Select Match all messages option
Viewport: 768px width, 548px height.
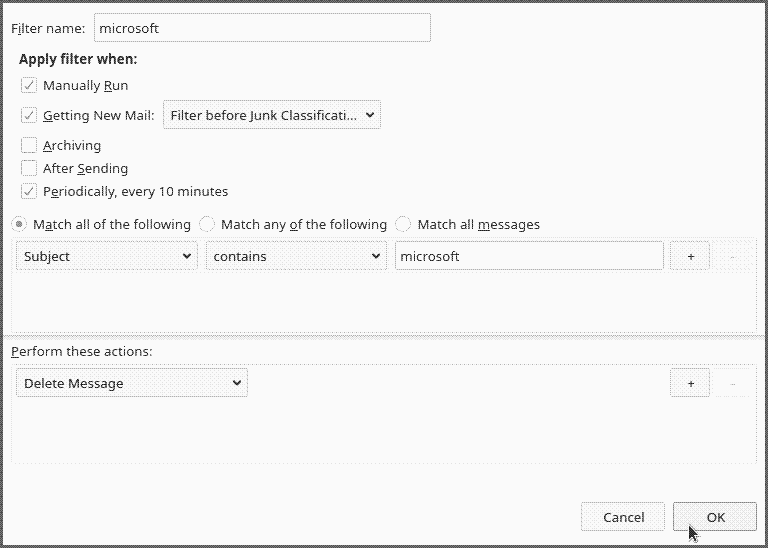coord(403,224)
